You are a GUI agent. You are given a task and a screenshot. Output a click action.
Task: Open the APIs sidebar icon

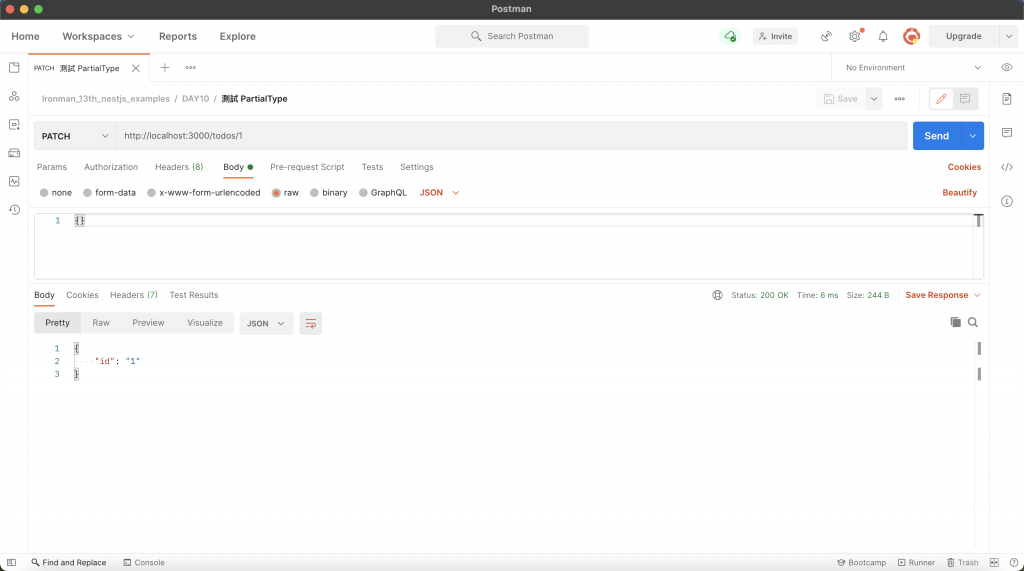pyautogui.click(x=14, y=96)
